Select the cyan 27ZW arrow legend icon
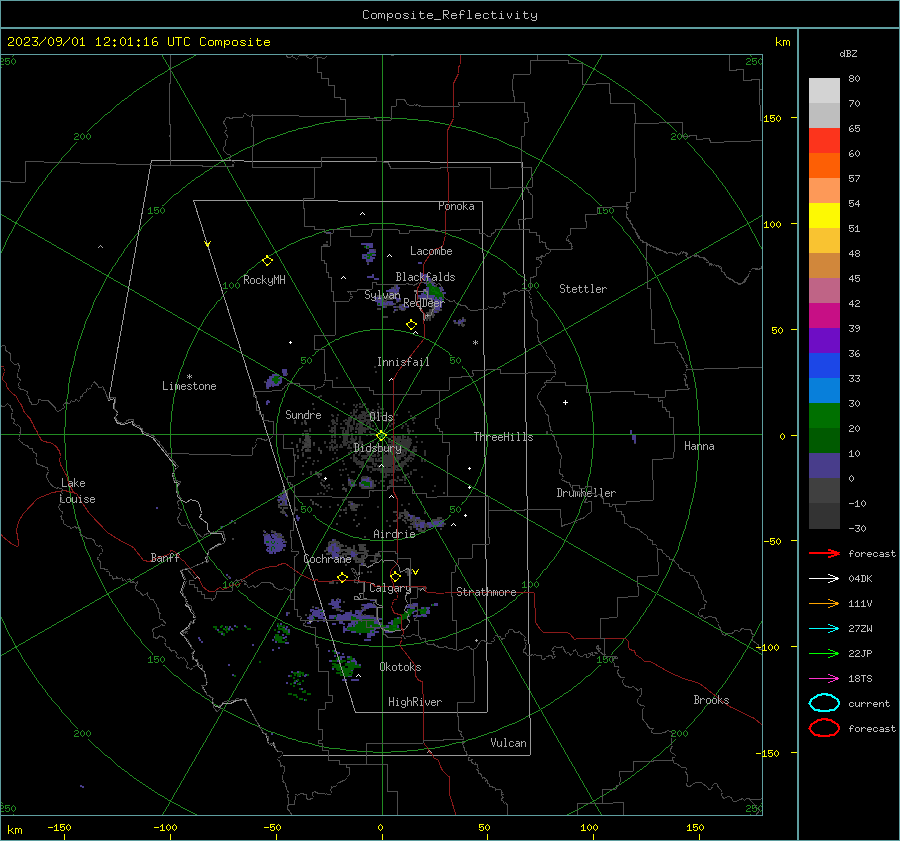This screenshot has height=841, width=900. pyautogui.click(x=824, y=629)
